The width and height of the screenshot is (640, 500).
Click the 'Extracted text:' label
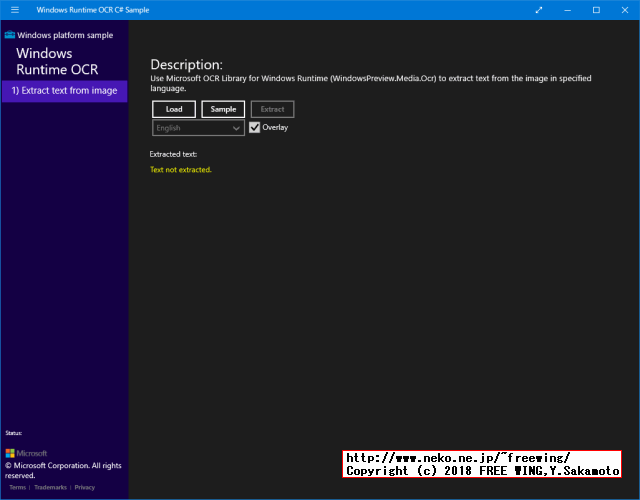click(x=173, y=154)
